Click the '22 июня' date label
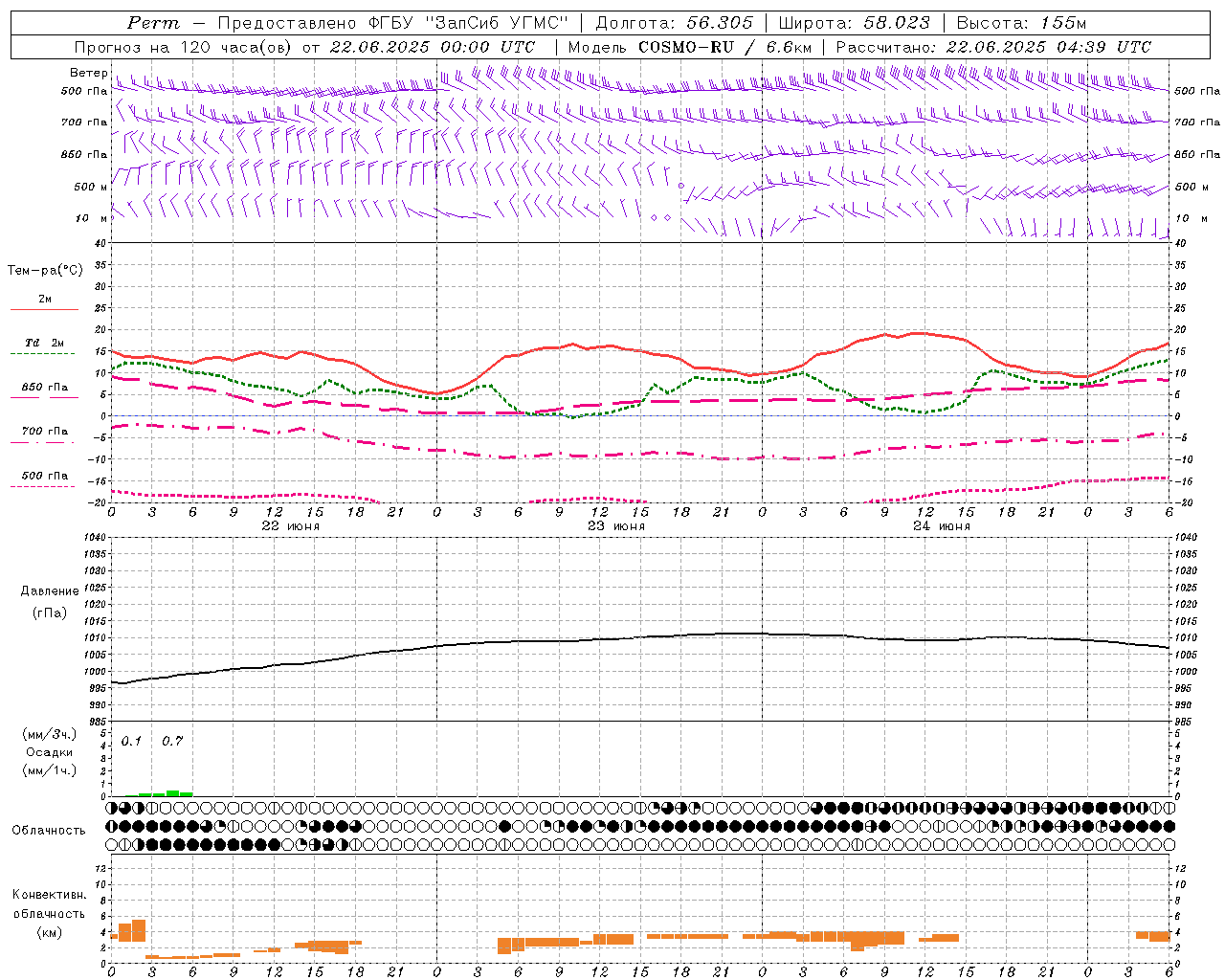Screen dimensions: 1225x980 click(x=291, y=526)
